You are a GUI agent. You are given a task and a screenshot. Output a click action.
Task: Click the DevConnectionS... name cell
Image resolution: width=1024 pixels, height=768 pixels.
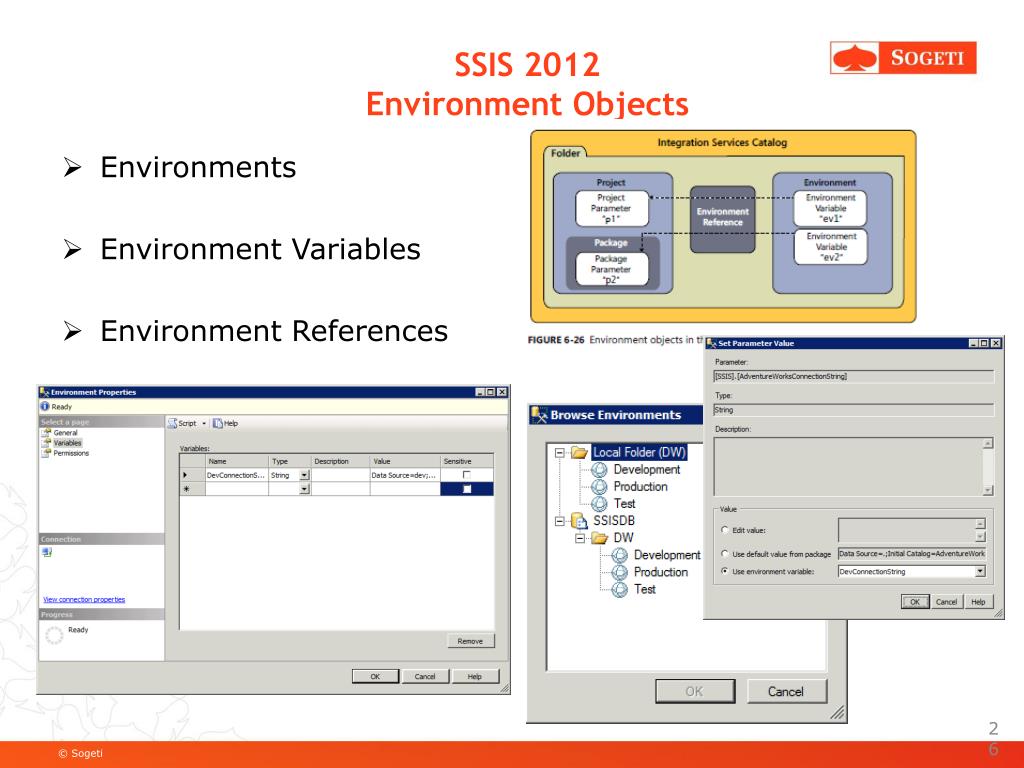[237, 475]
